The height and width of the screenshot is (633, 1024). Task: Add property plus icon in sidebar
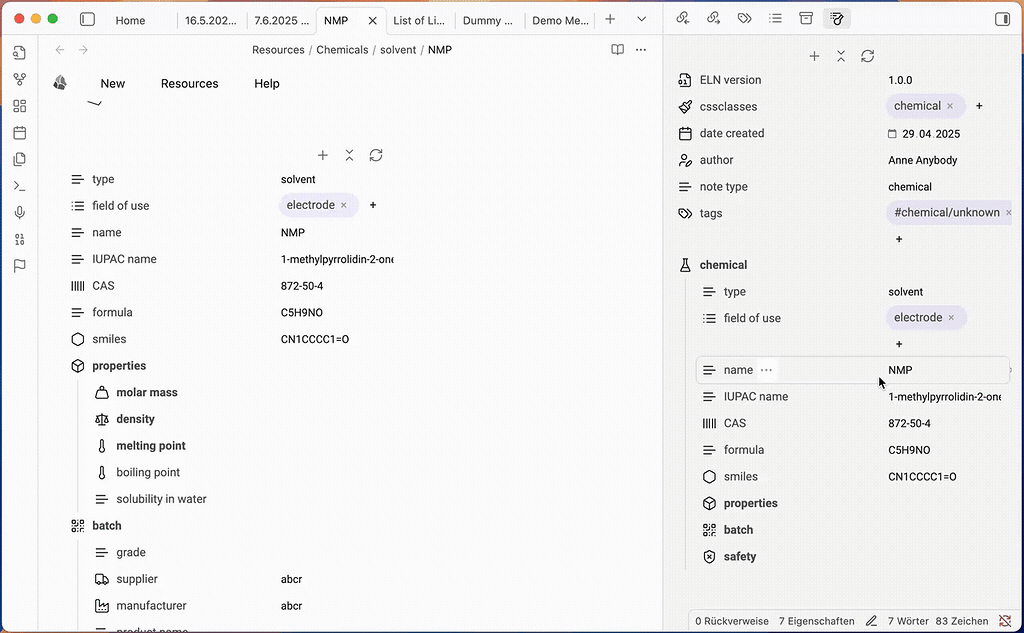point(814,56)
